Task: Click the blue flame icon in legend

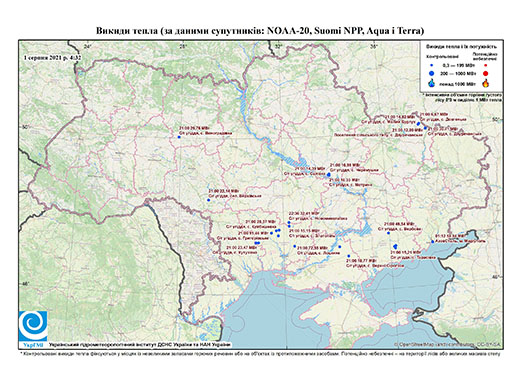Action: point(432,83)
